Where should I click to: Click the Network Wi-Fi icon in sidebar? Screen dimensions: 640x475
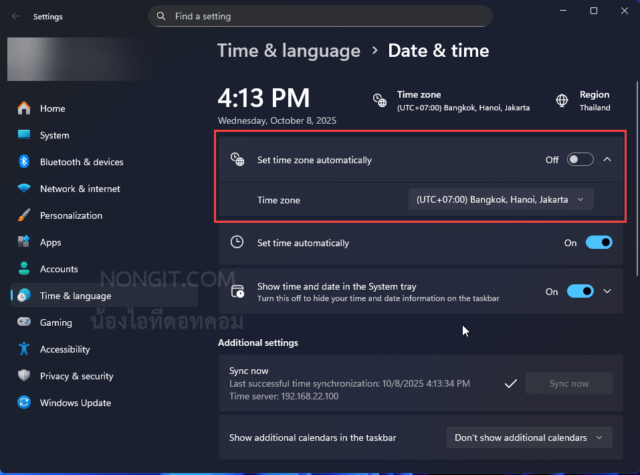pyautogui.click(x=24, y=189)
